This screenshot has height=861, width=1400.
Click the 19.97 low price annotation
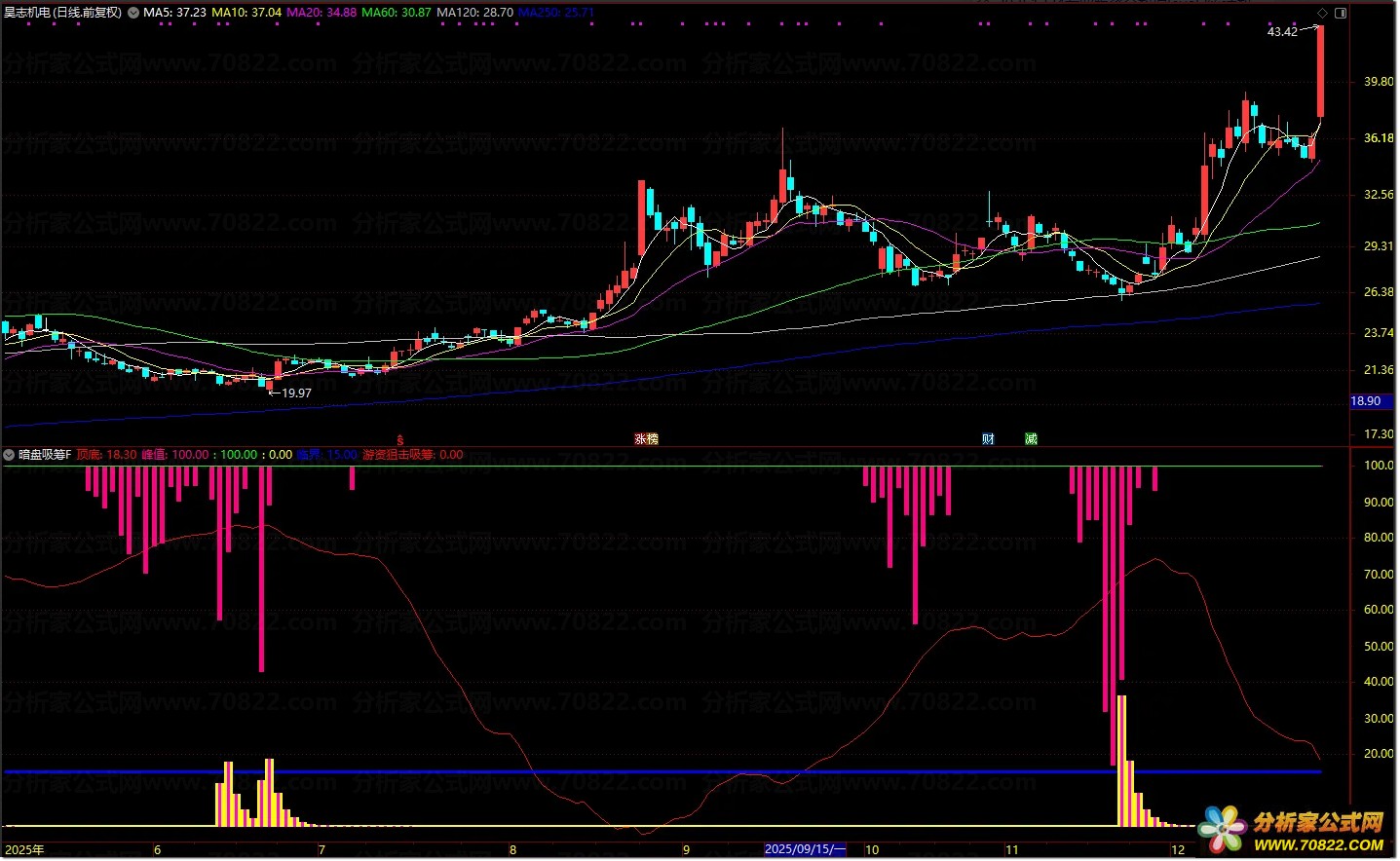coord(296,393)
